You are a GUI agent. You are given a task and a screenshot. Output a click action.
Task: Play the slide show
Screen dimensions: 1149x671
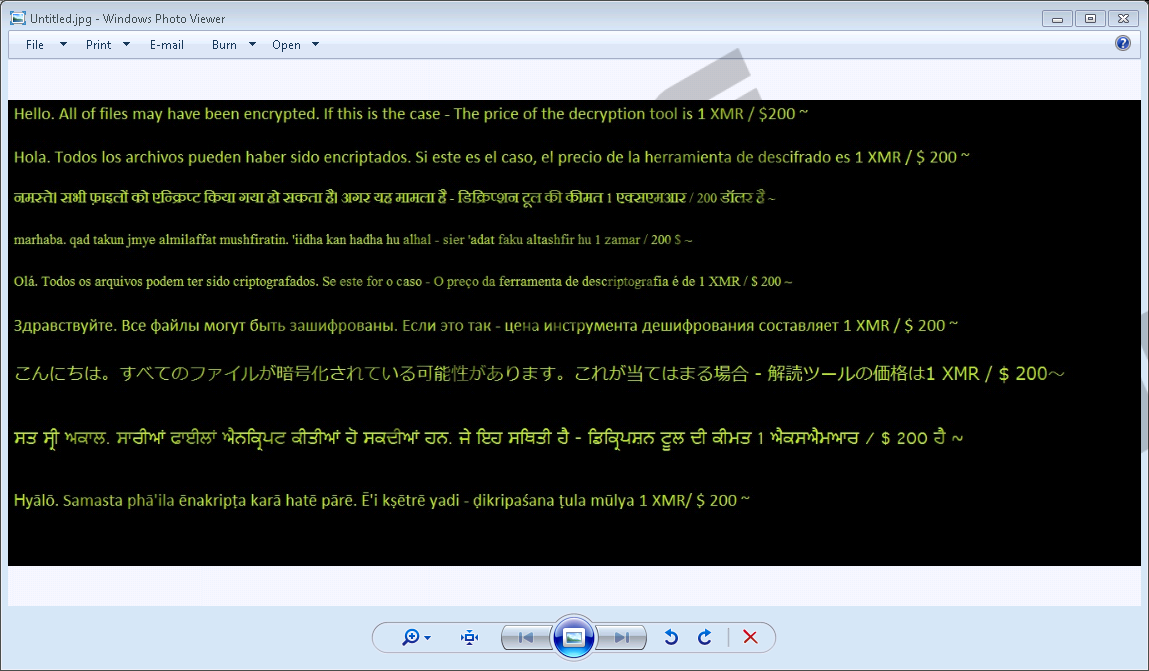(574, 637)
